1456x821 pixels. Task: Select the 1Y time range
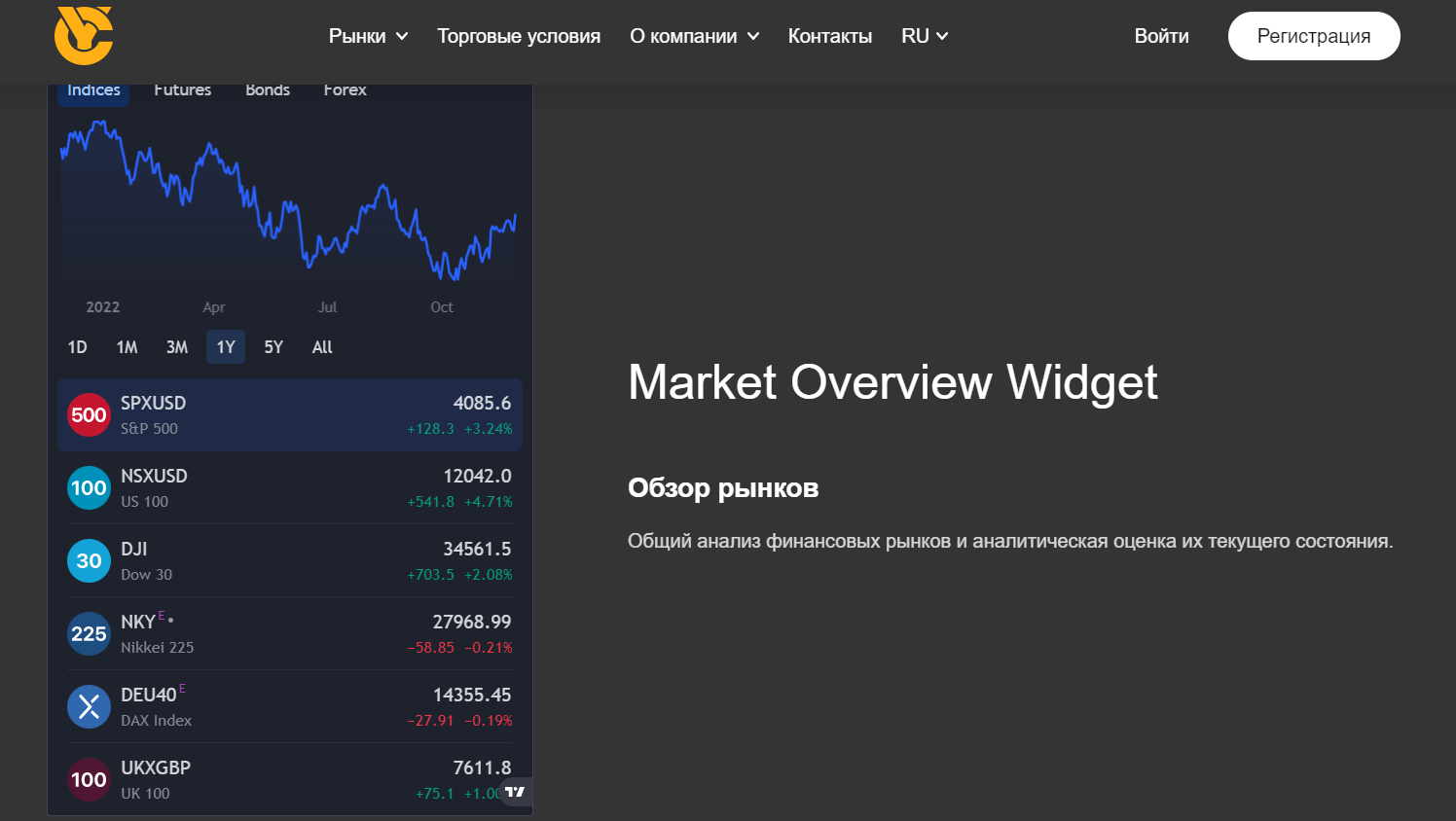coord(226,347)
